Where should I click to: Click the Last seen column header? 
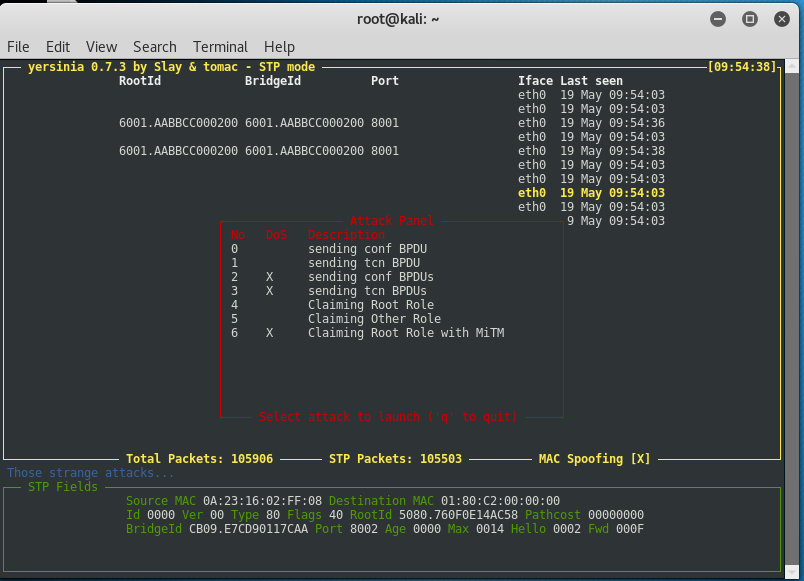point(591,81)
